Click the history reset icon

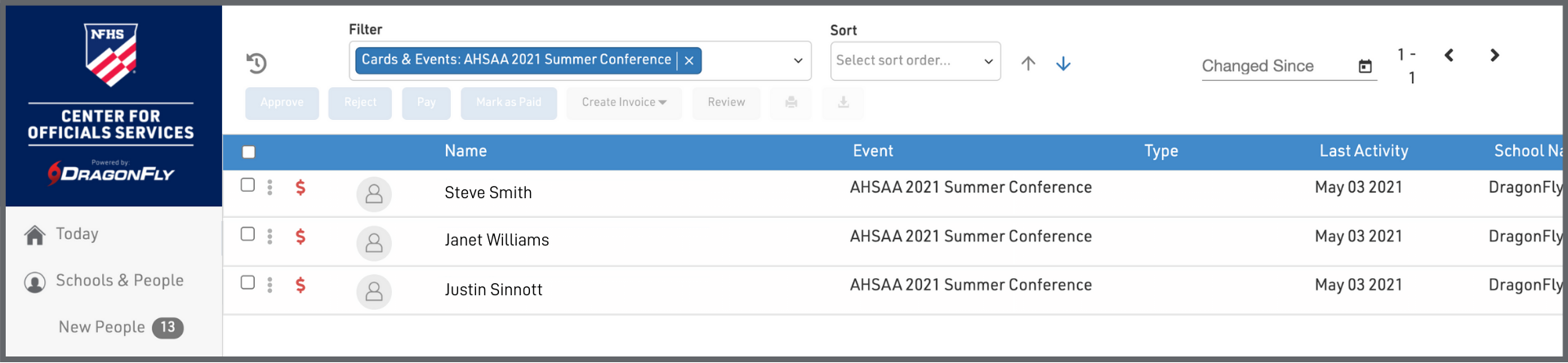click(x=256, y=63)
